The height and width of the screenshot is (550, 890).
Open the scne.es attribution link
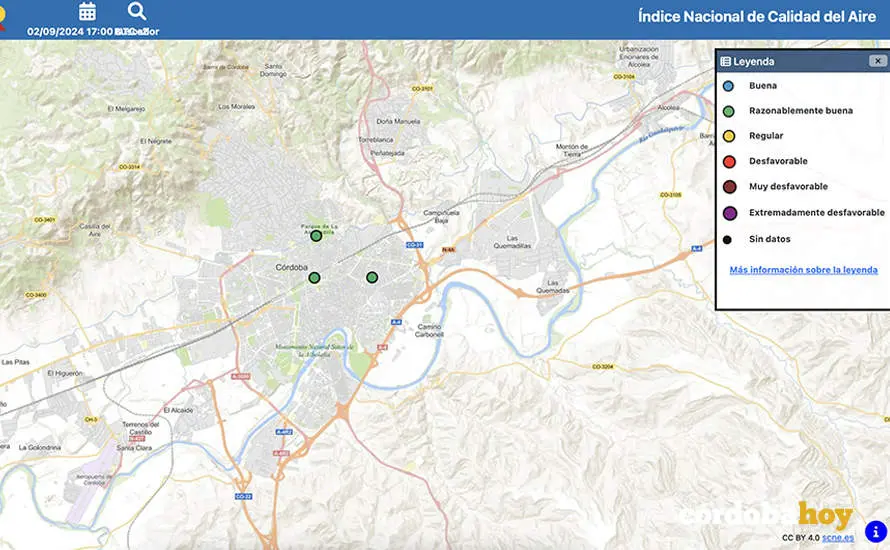pyautogui.click(x=838, y=538)
